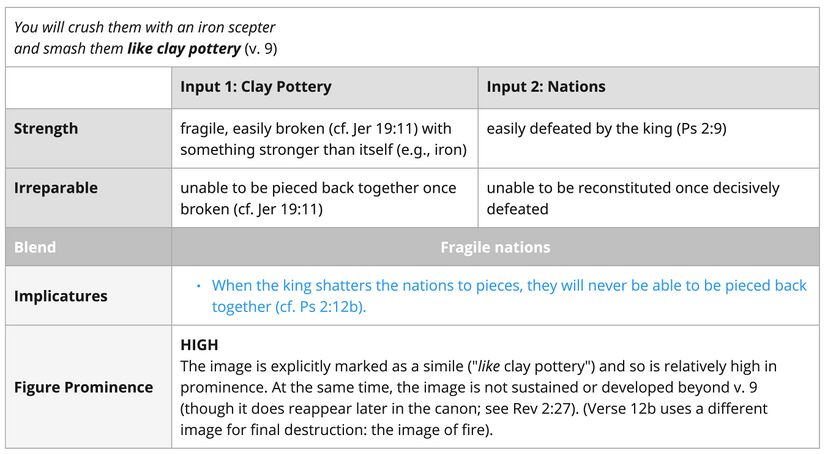
Task: Click the "fragile, easily broken" clay pottery cell
Action: [x=316, y=138]
